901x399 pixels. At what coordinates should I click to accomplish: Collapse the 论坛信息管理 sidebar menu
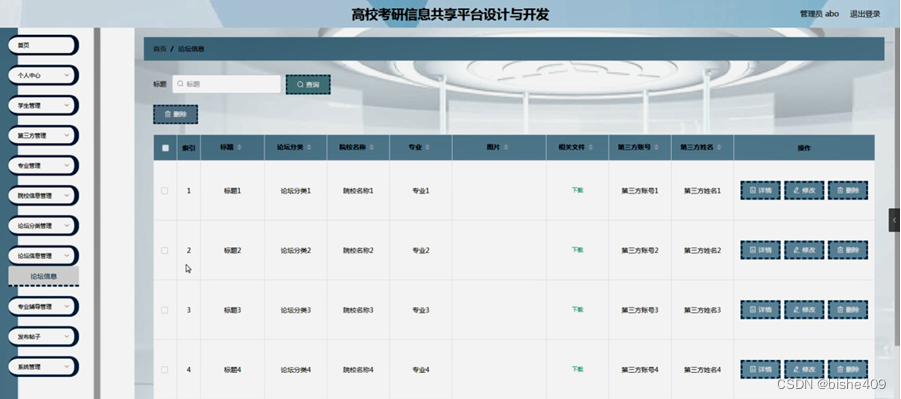pos(43,256)
